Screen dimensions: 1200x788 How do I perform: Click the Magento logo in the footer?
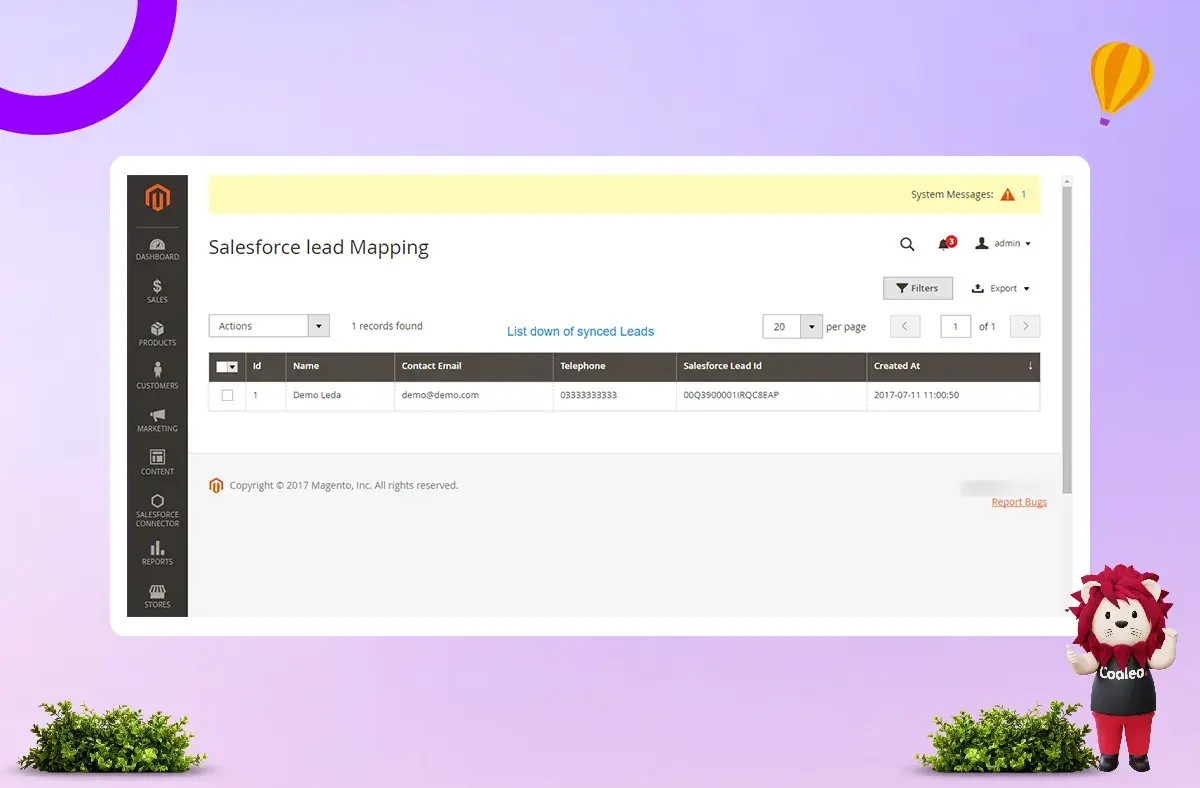[x=216, y=486]
